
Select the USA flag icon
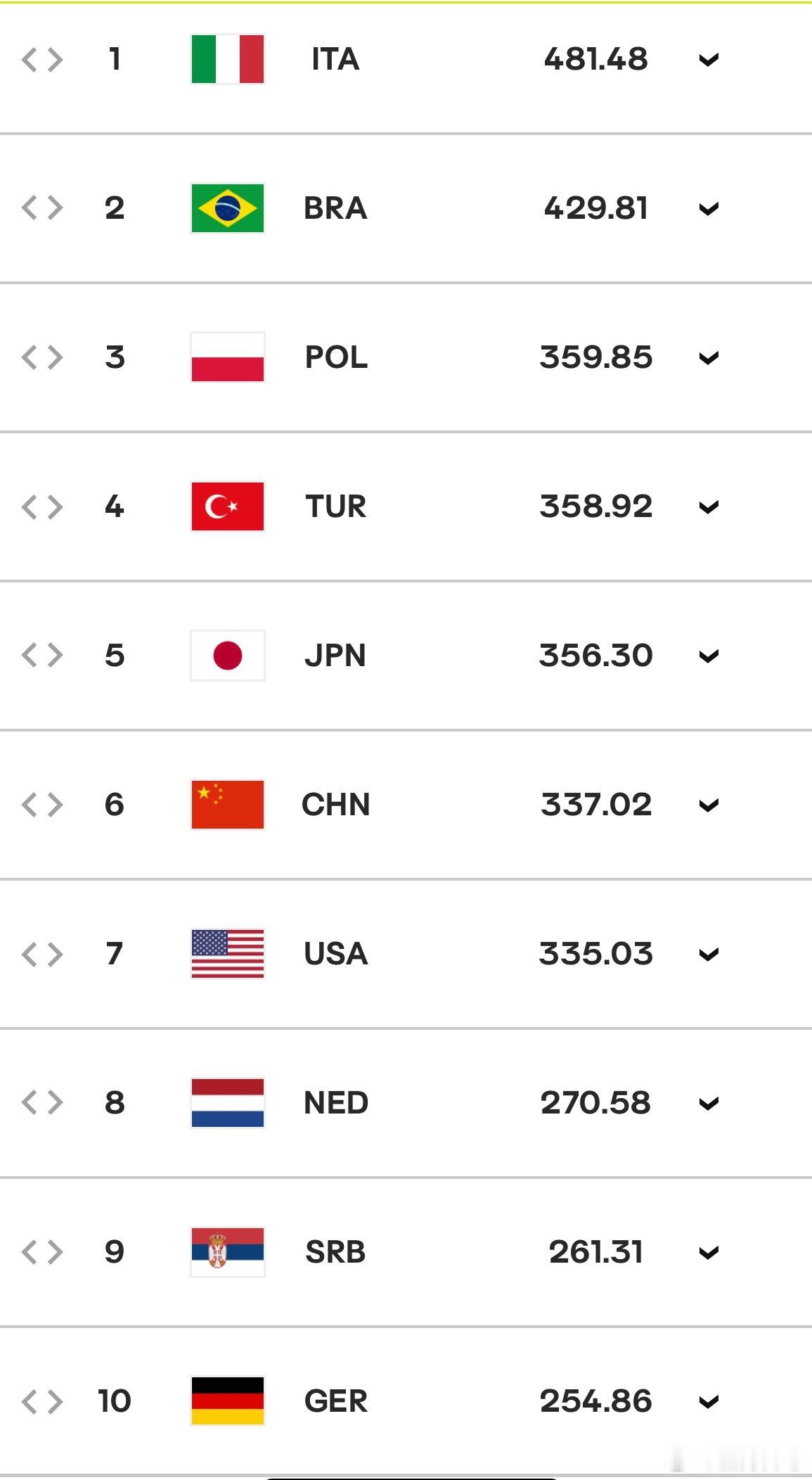(227, 954)
